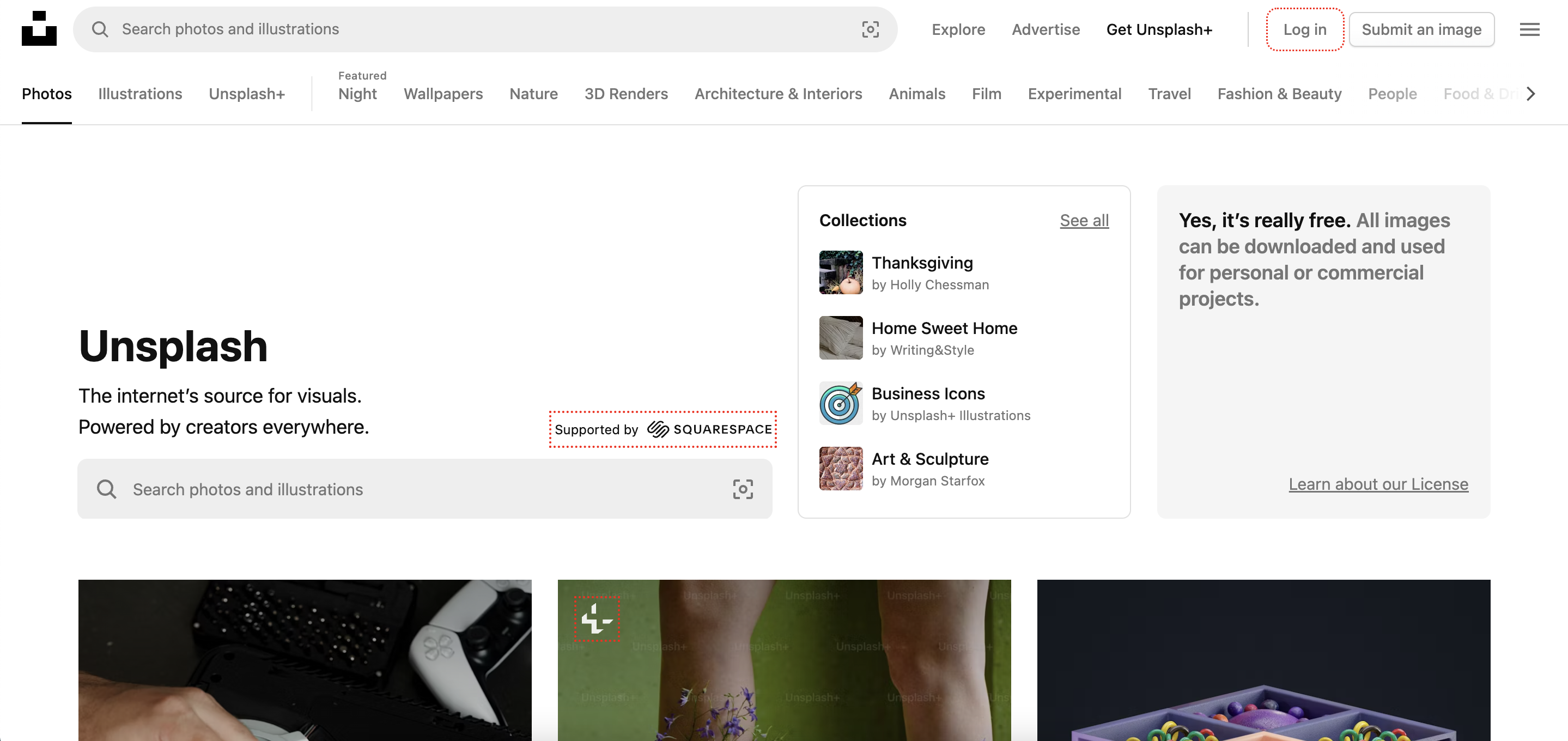The height and width of the screenshot is (741, 1568).
Task: Open the Animals category
Action: pos(917,94)
